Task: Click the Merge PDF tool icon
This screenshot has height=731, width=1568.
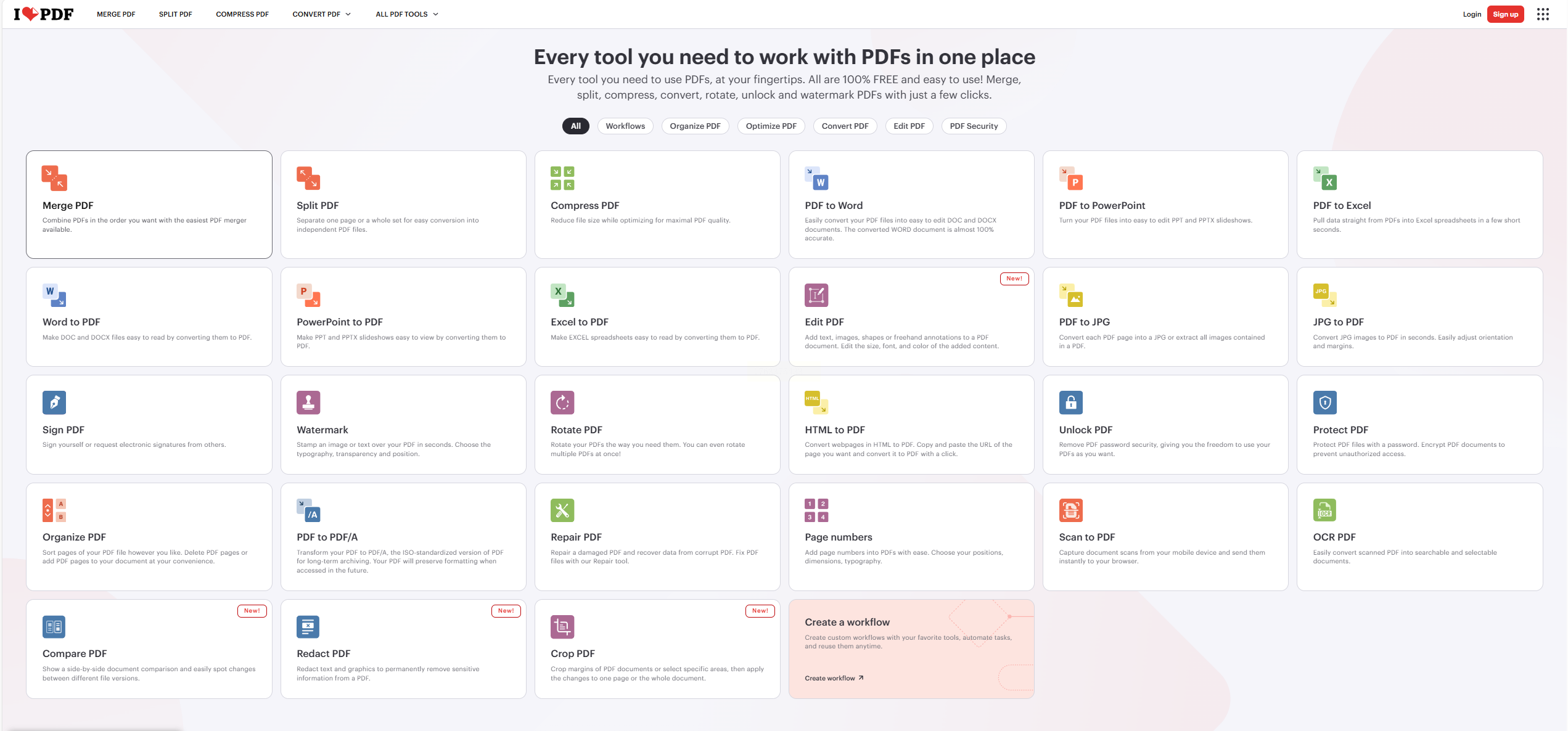Action: [54, 178]
